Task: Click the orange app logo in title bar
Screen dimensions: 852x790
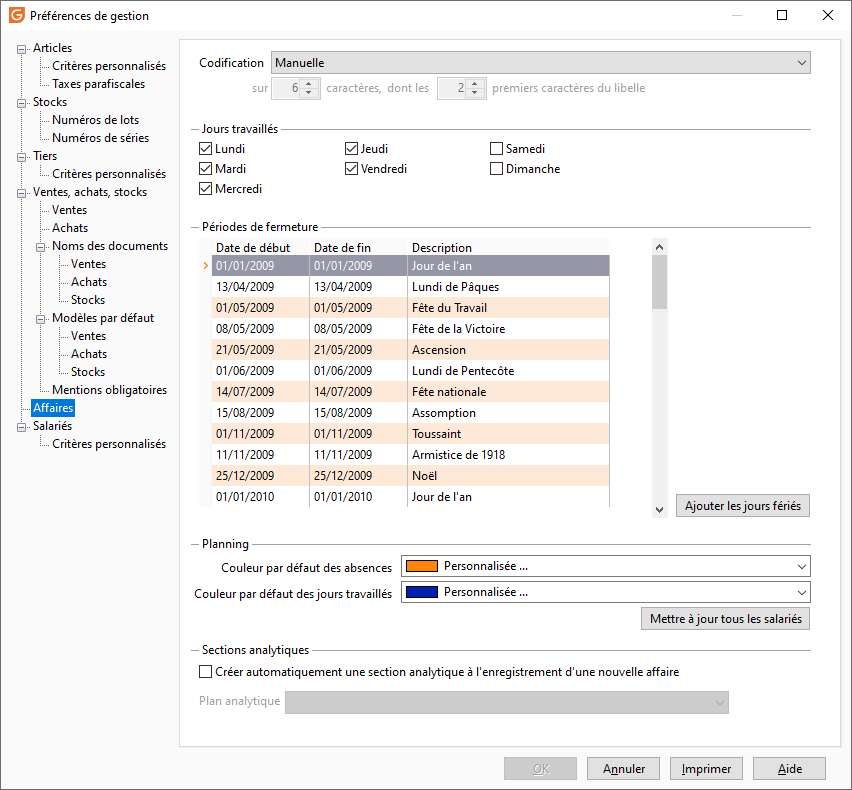Action: (17, 15)
